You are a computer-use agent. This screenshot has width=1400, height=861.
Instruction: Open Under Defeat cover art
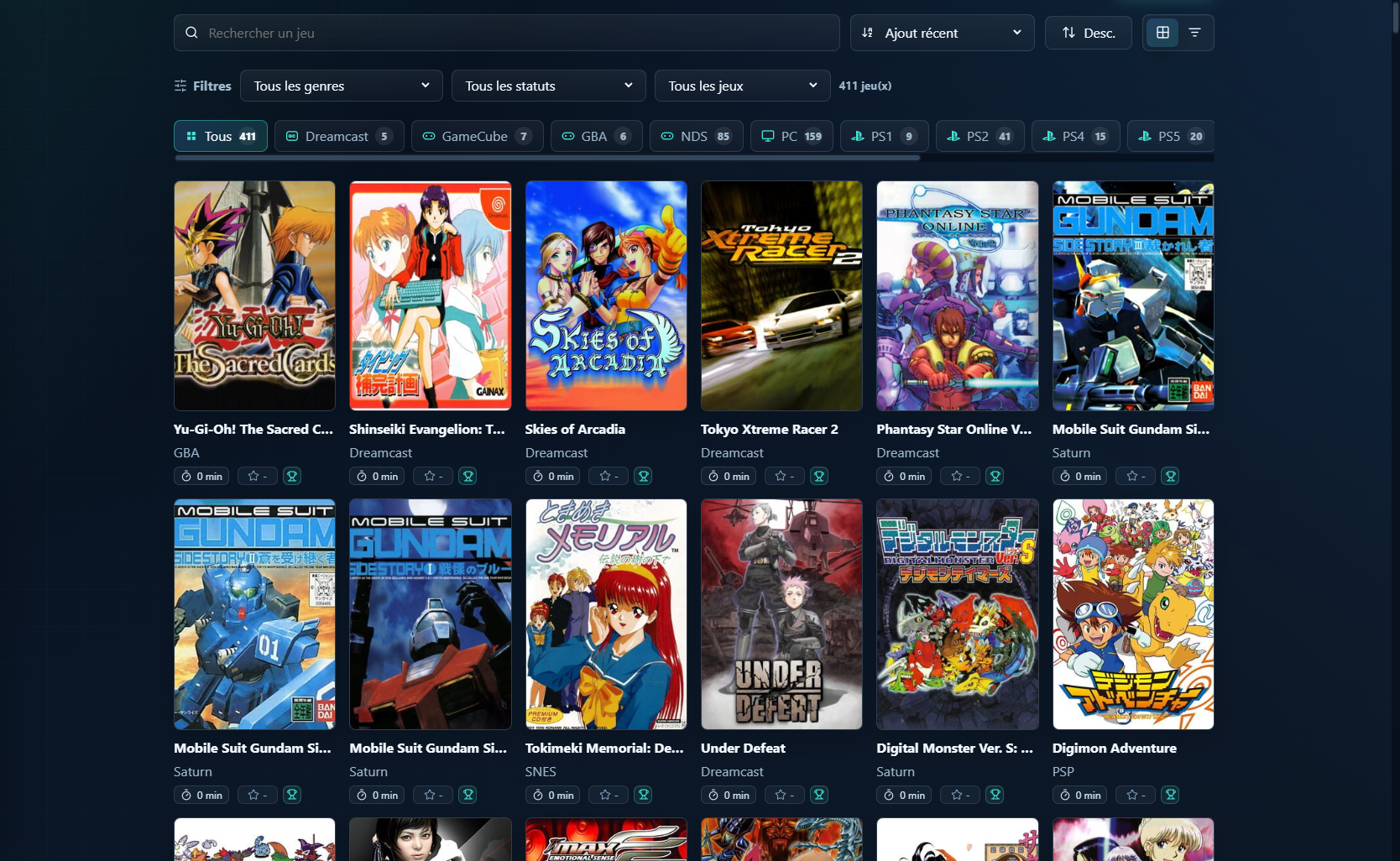pos(781,614)
